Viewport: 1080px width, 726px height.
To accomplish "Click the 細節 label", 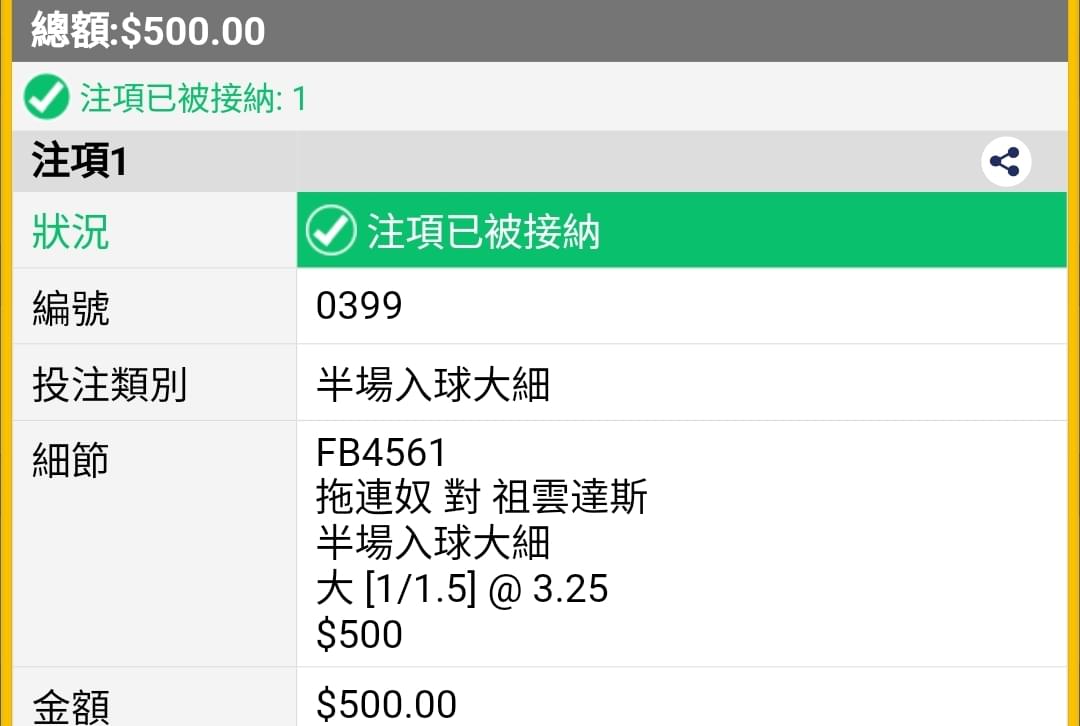I will point(71,460).
